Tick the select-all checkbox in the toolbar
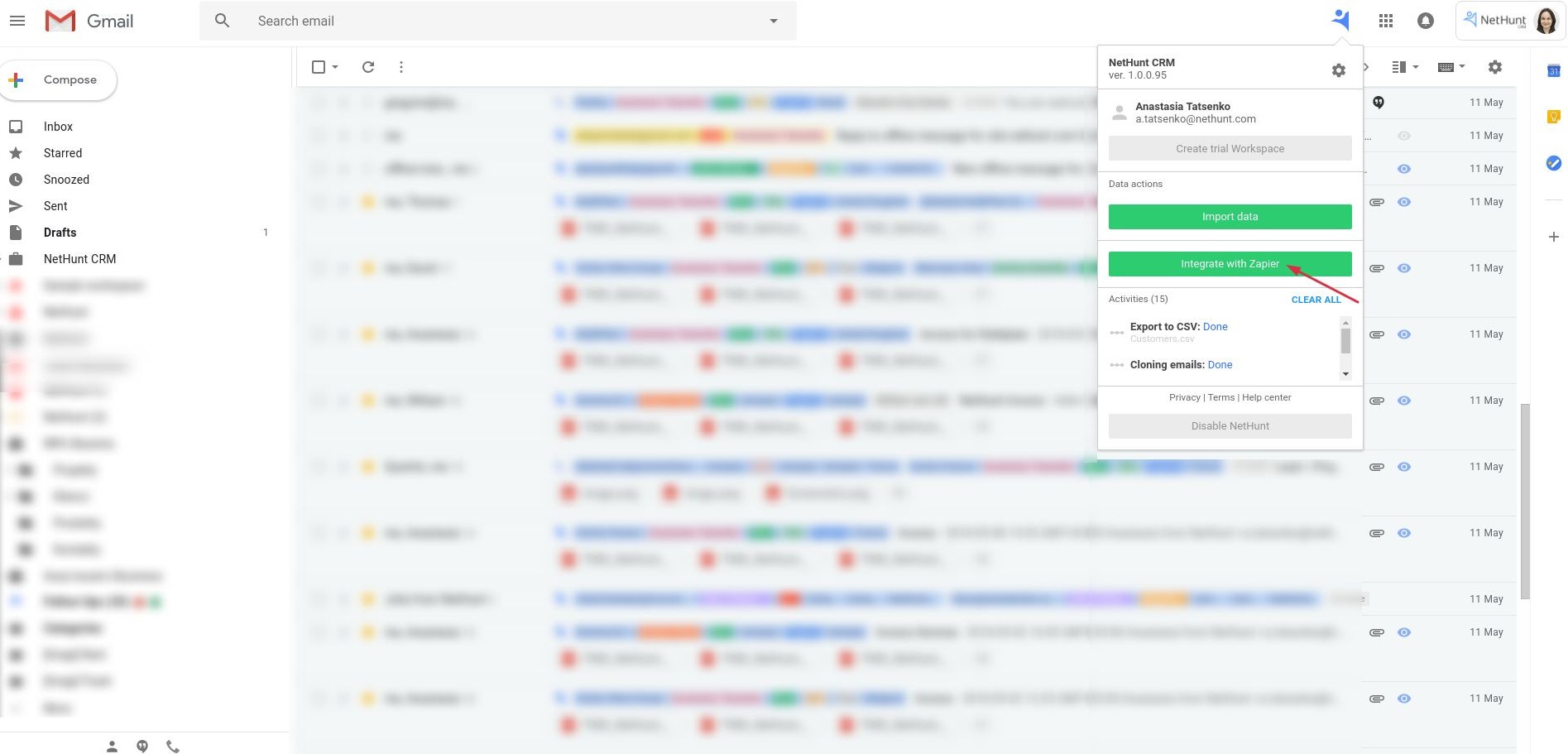Viewport: 1568px width, 754px height. tap(319, 67)
